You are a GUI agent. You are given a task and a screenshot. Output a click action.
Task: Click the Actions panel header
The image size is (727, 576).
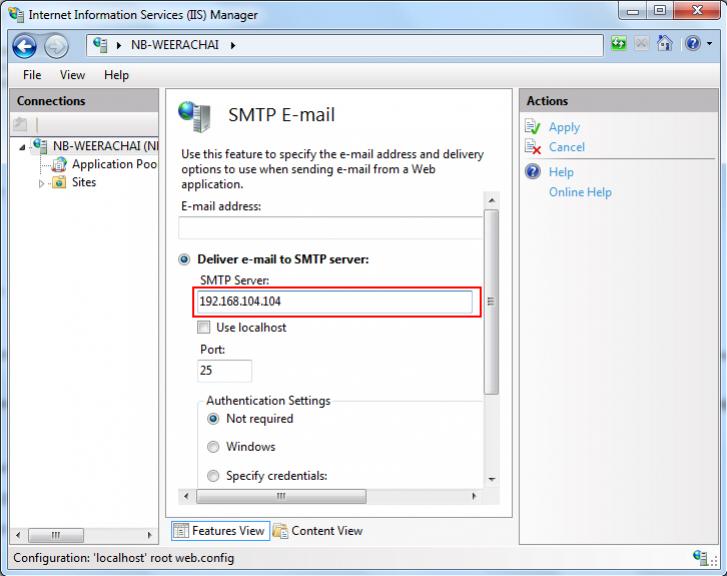click(x=619, y=101)
